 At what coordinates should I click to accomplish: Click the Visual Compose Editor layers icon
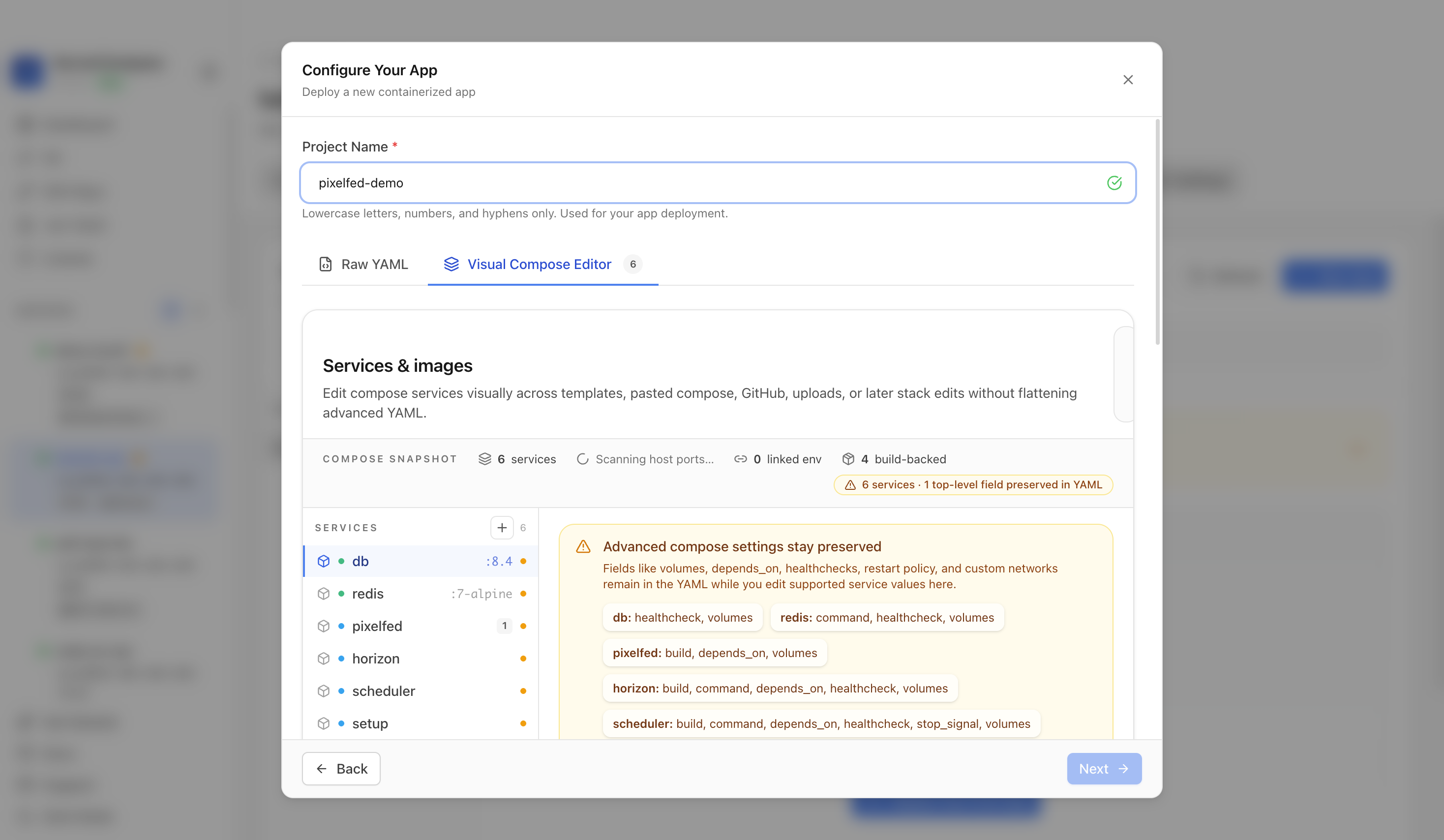[451, 264]
